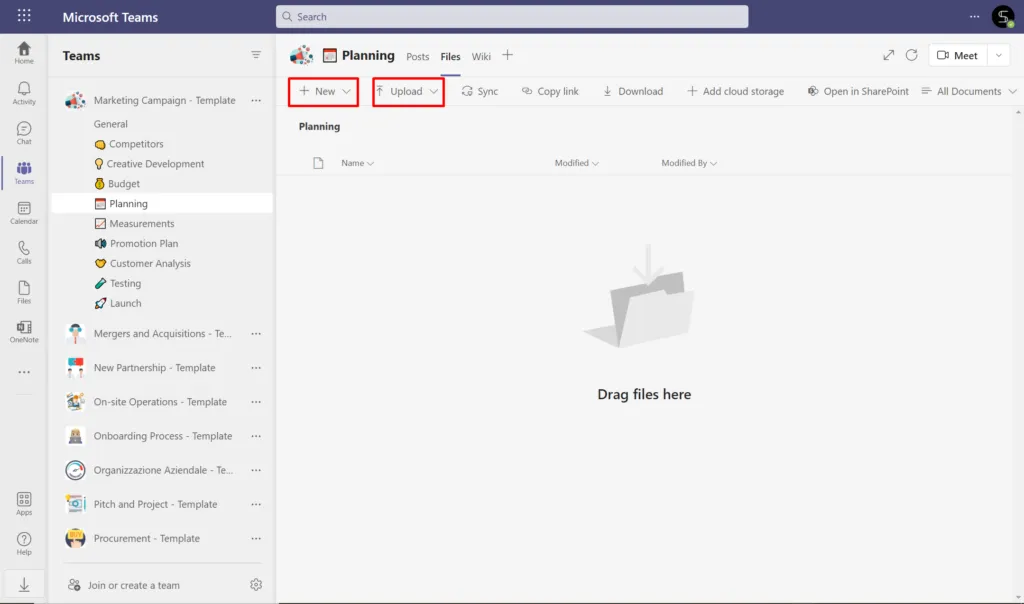
Task: Click Add cloud storage
Action: click(x=735, y=91)
